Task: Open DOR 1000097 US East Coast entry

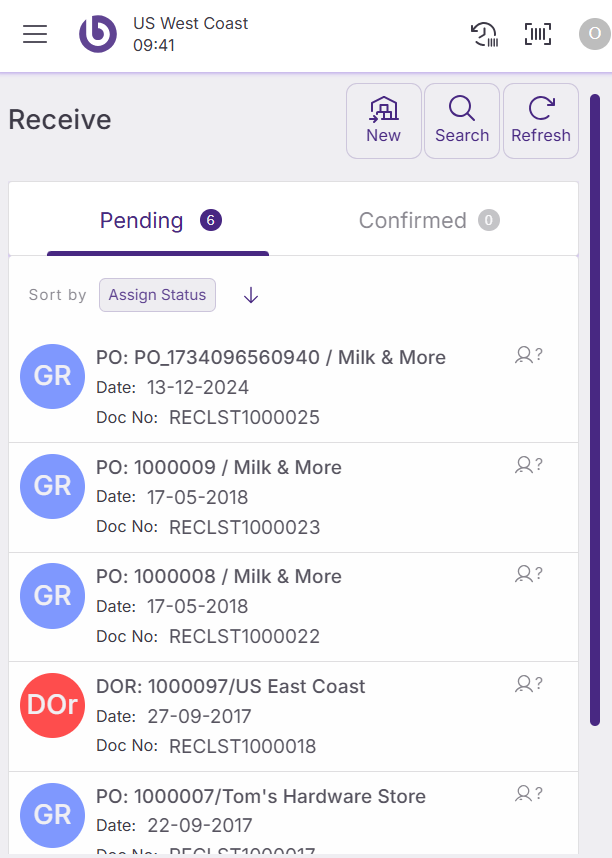Action: click(x=231, y=687)
